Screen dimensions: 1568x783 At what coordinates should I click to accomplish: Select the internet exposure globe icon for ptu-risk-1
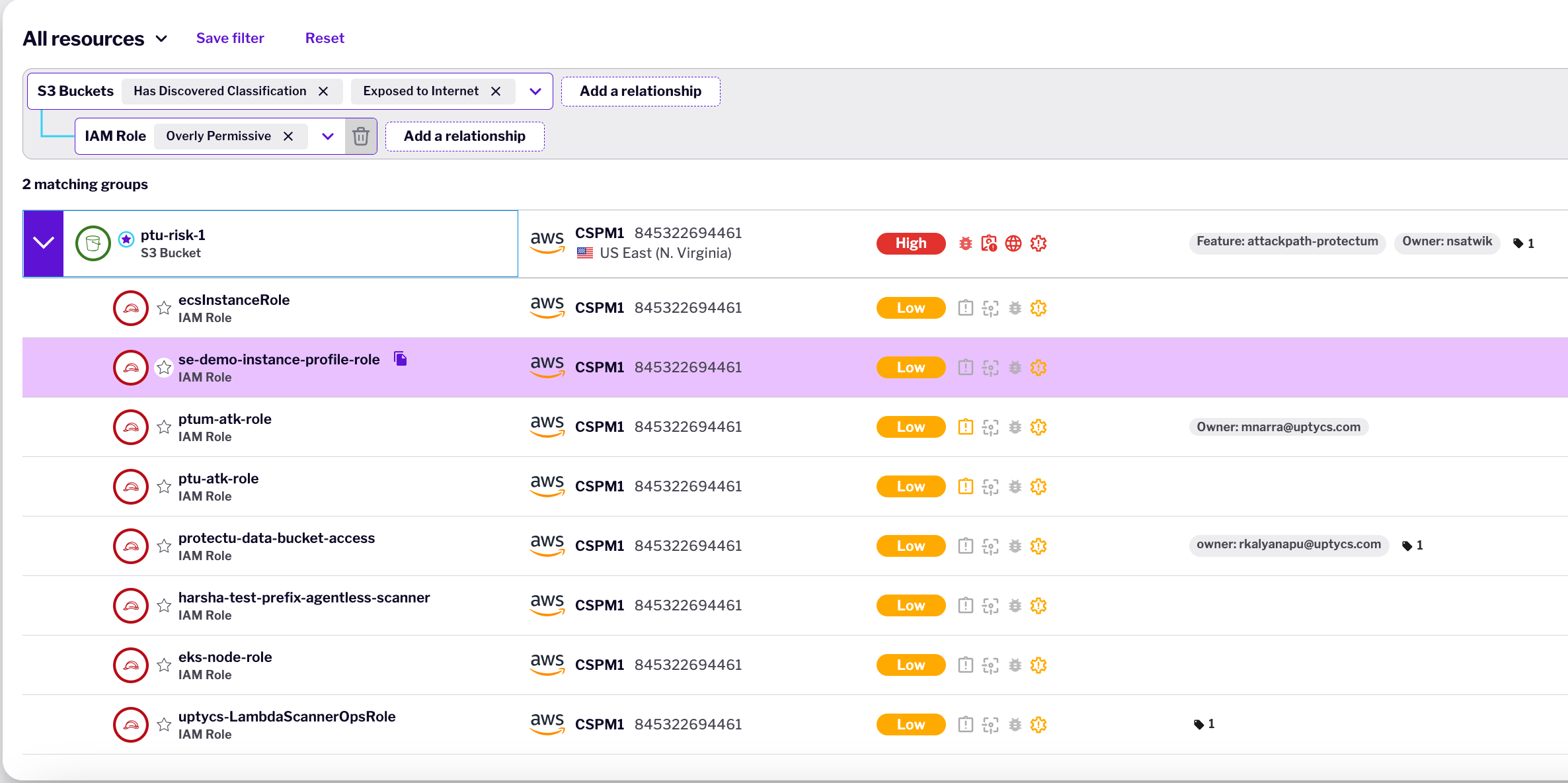1013,243
